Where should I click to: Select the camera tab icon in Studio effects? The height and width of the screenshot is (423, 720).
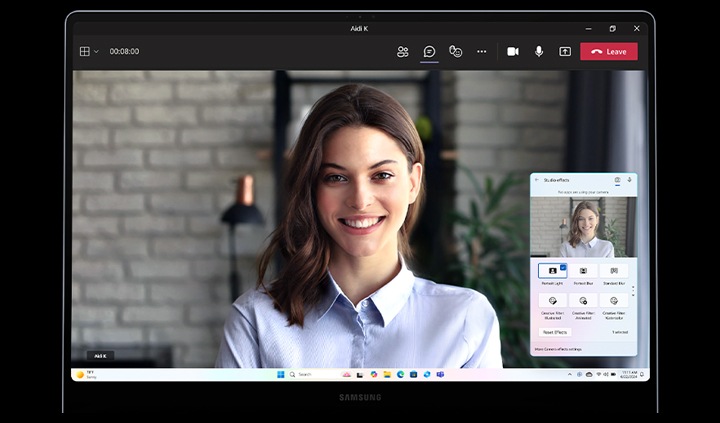(x=617, y=180)
